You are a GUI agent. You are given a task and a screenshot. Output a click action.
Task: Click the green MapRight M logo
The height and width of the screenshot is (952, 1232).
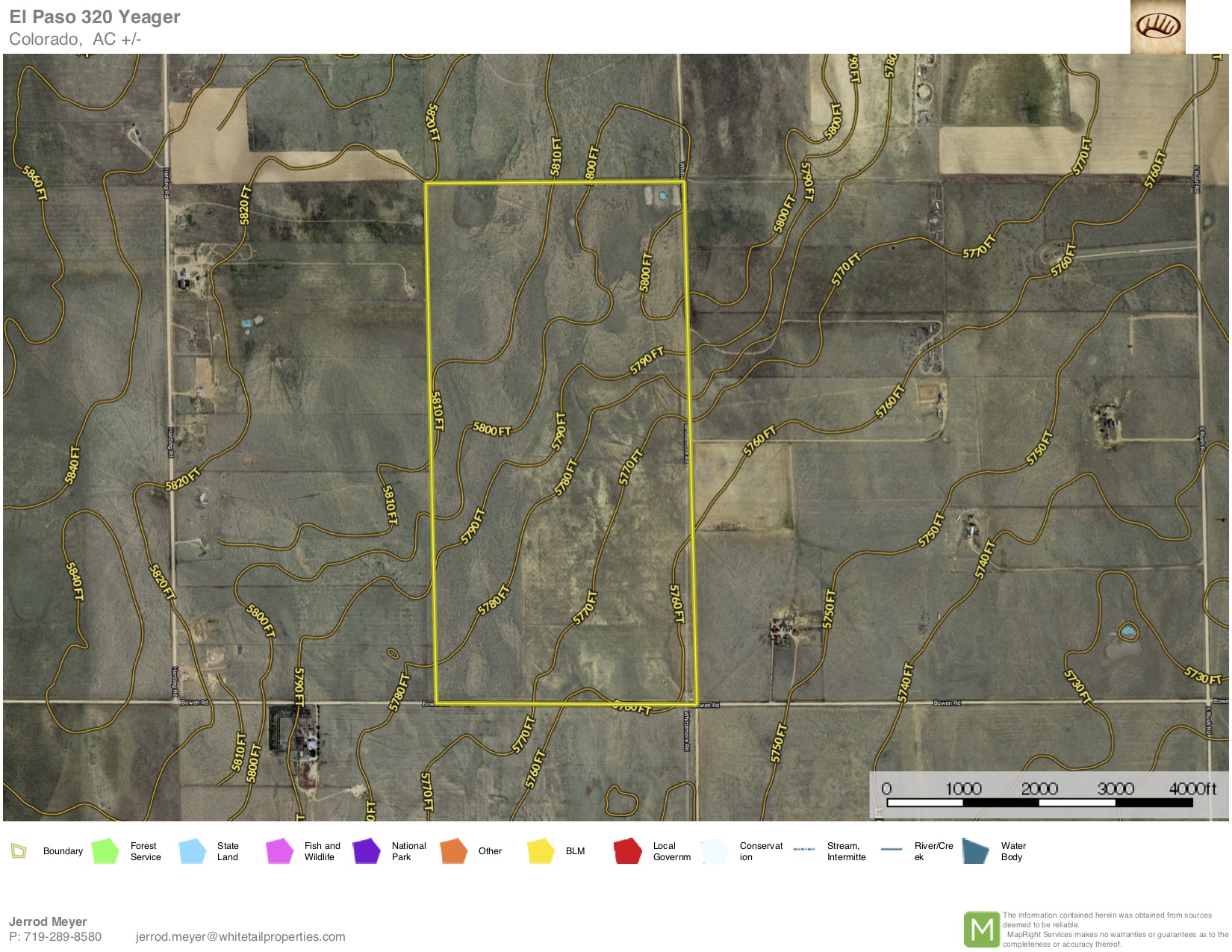[981, 930]
